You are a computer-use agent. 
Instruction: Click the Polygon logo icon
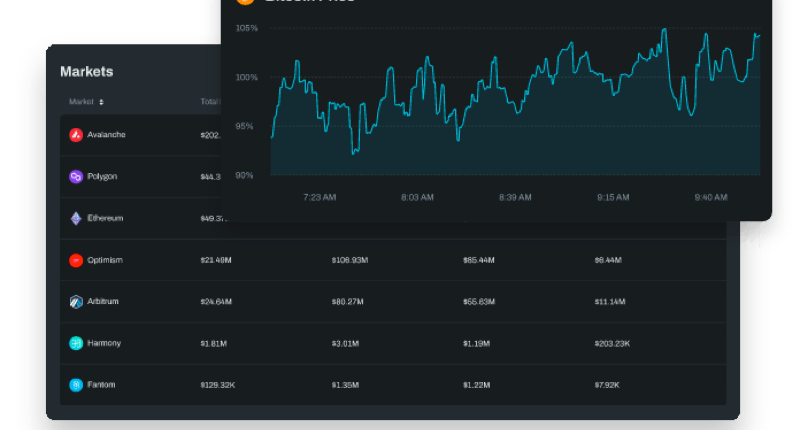point(76,177)
